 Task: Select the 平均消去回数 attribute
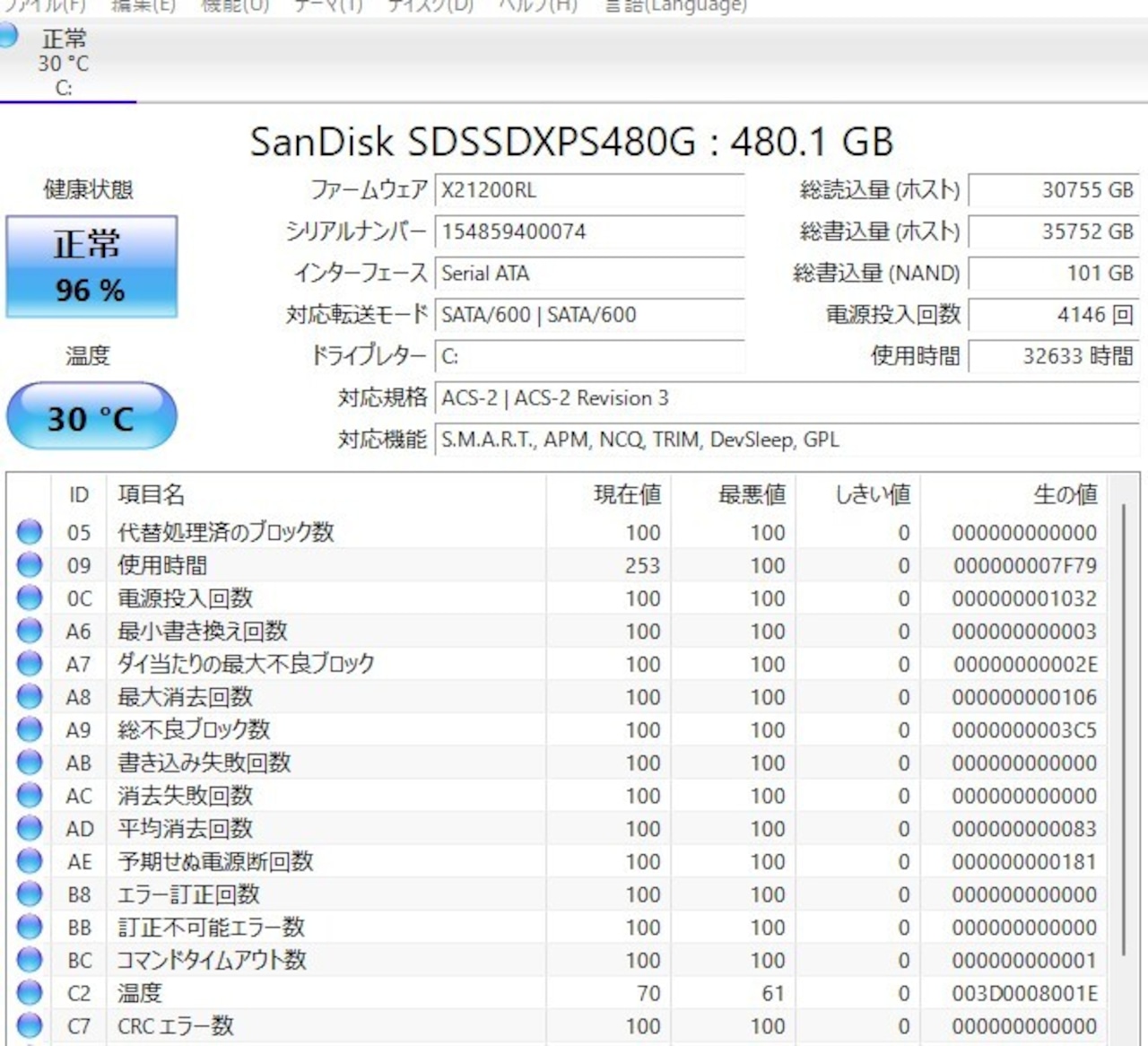186,828
